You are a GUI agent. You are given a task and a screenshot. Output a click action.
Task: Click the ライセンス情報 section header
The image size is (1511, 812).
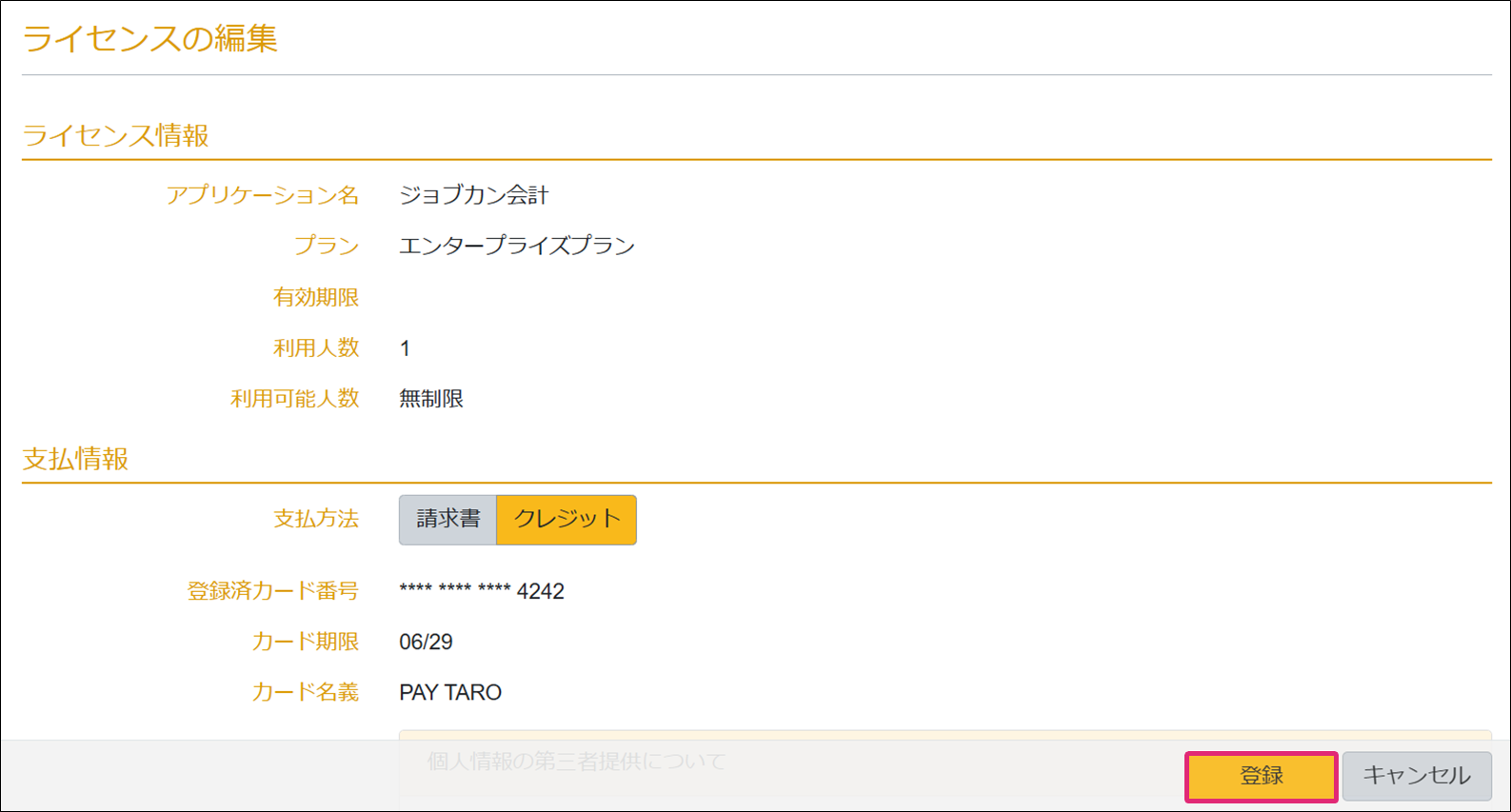pos(115,136)
